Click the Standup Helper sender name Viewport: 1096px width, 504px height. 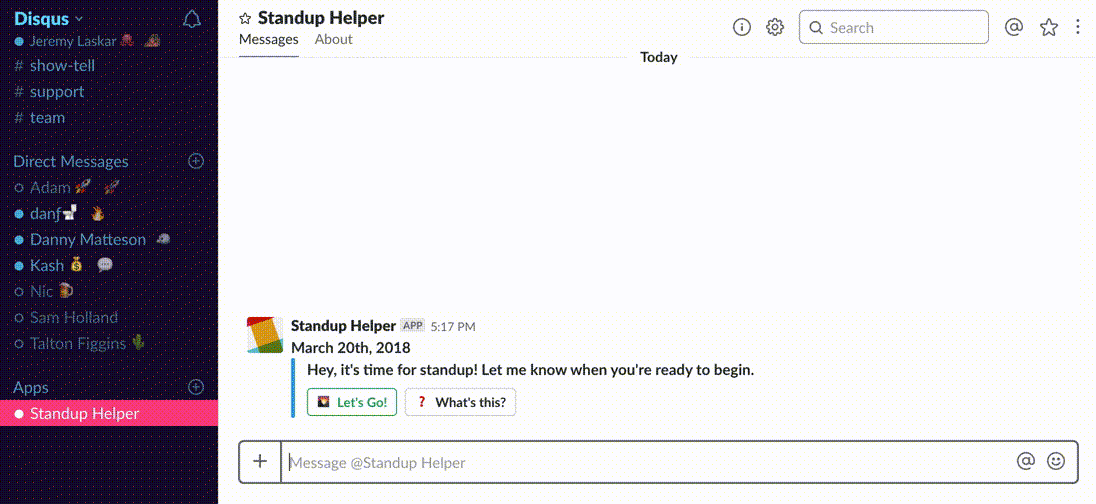tap(343, 325)
